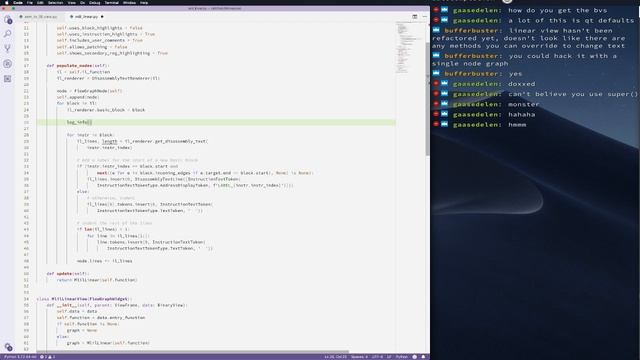Click the red badge beside gaasedelen: hmmm
Screen dimensions: 640x360
click(x=436, y=124)
